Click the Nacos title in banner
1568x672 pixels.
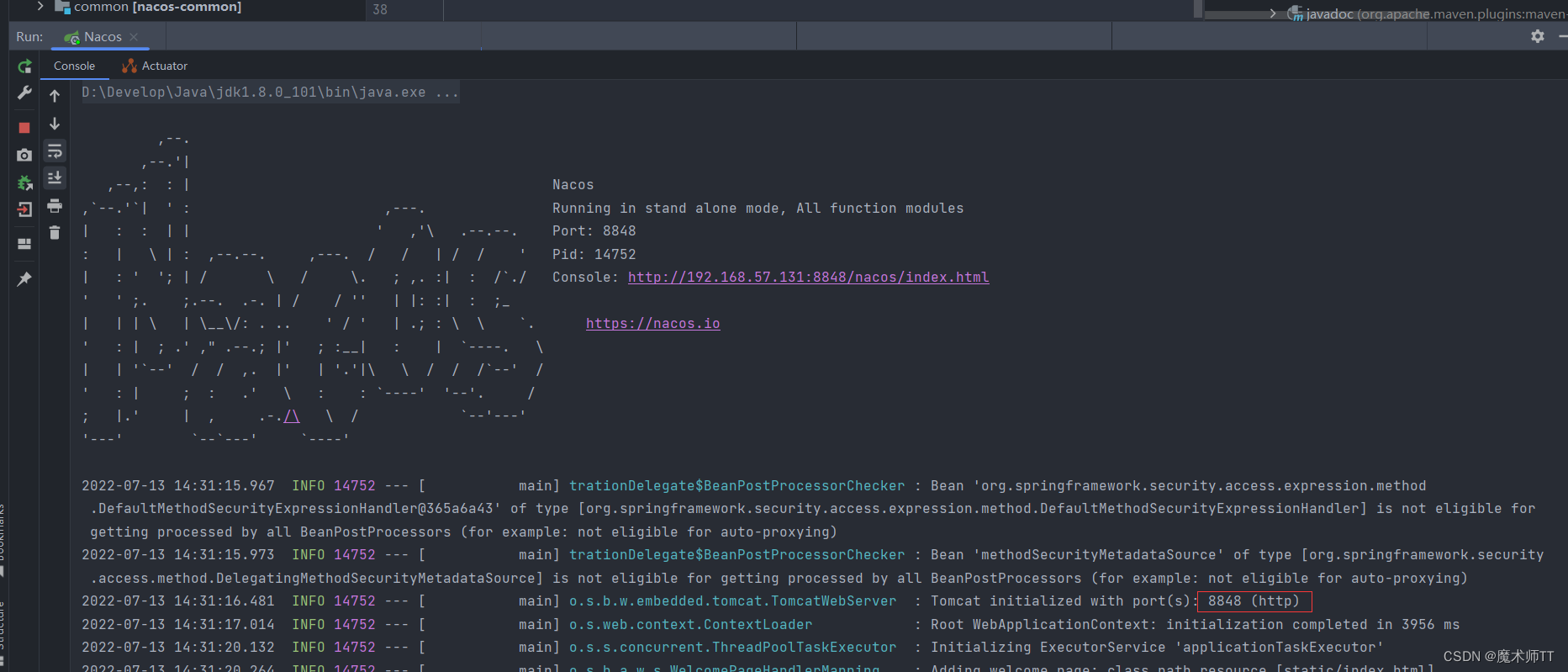pyautogui.click(x=573, y=184)
